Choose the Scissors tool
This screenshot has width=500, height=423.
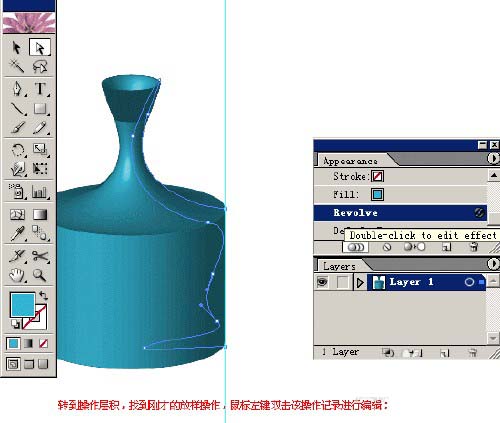tap(40, 256)
